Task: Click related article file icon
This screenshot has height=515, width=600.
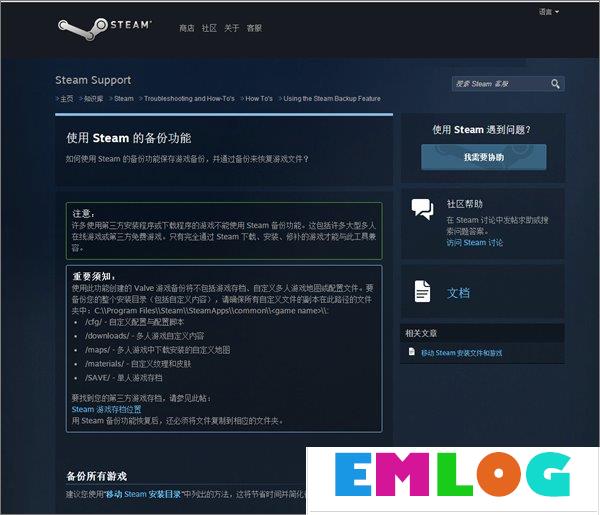Action: point(412,352)
